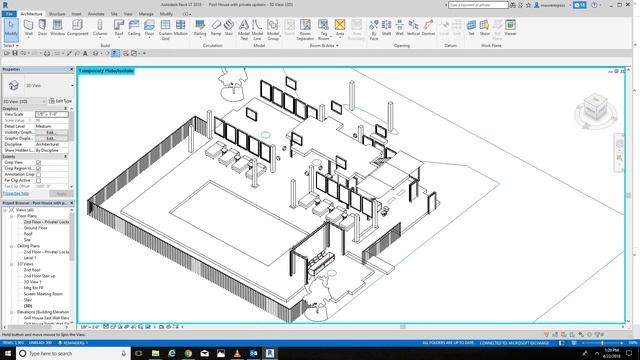Viewport: 640px width, 360px height.
Task: Choose the Vertical opening tool
Action: pos(413,28)
